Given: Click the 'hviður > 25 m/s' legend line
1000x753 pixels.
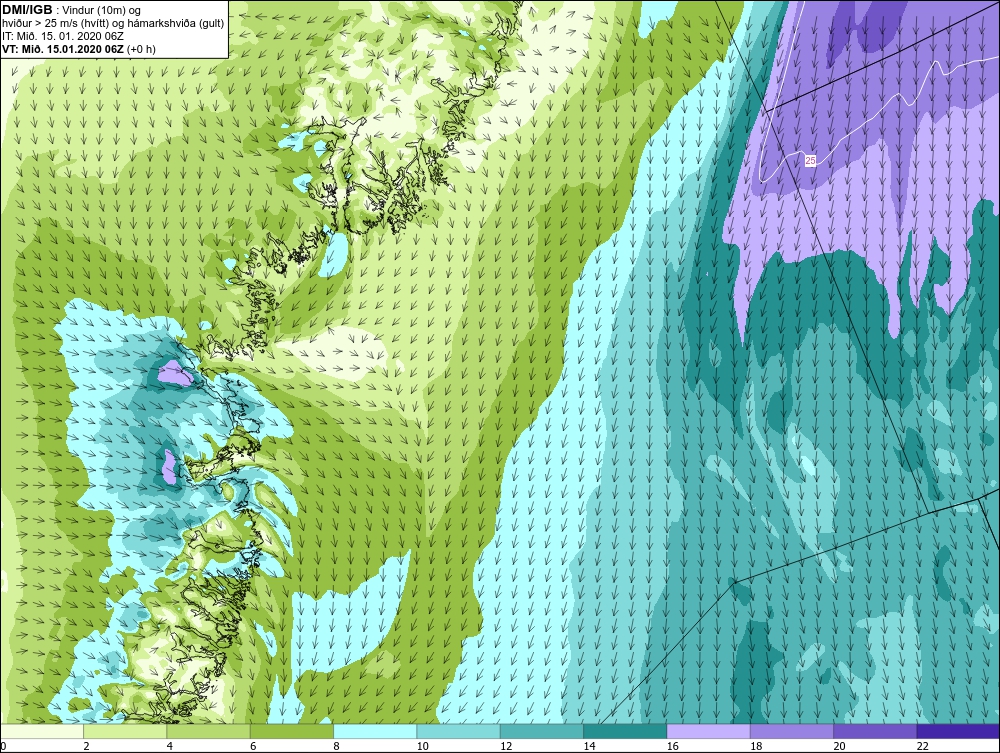Looking at the screenshot, I should tap(113, 23).
